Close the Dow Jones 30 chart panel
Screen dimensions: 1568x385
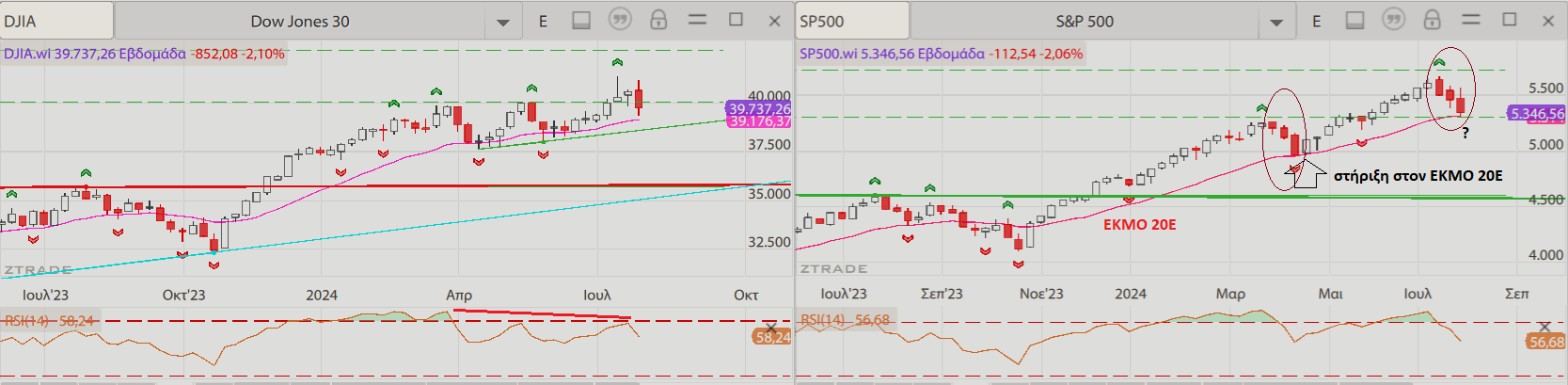[774, 21]
